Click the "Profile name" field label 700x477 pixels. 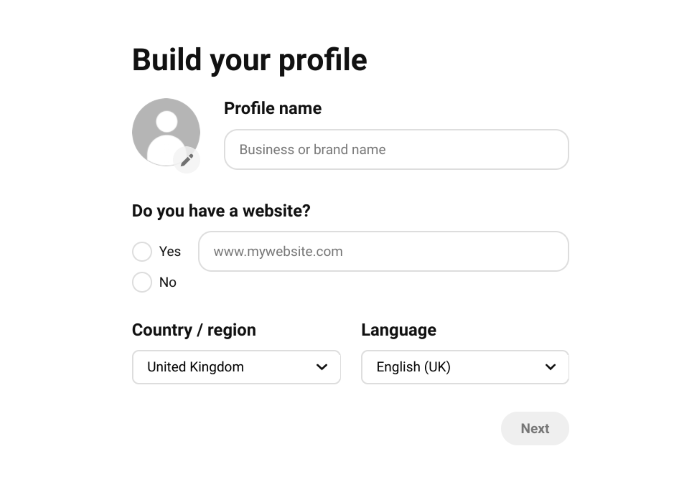tap(273, 108)
